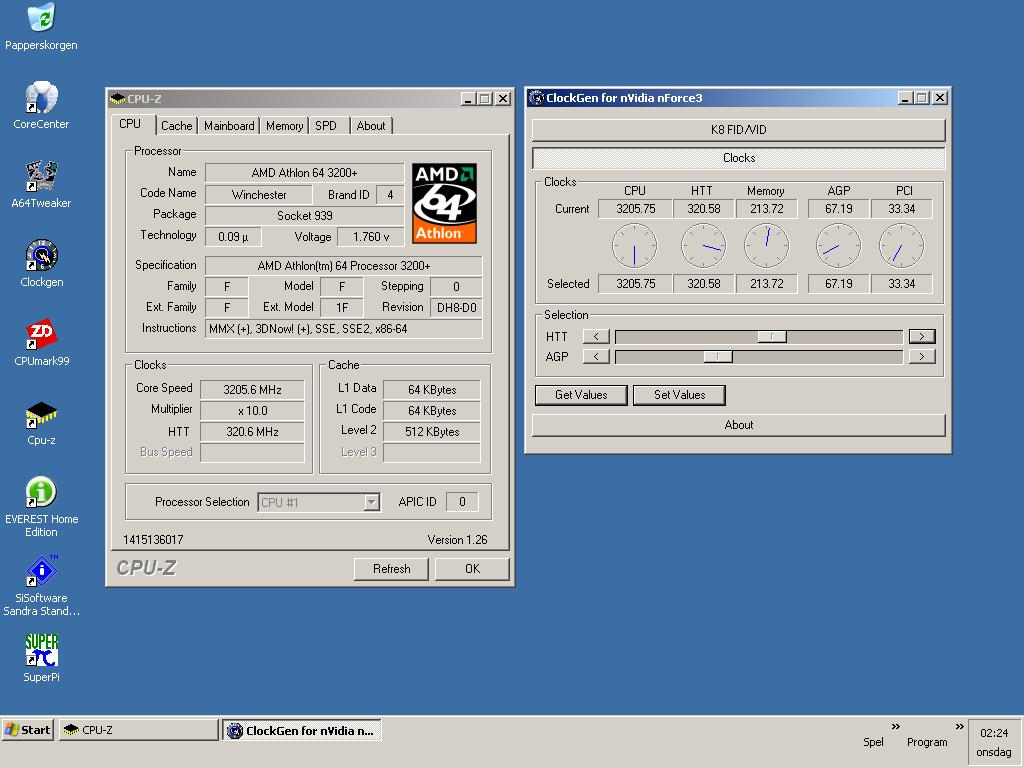
Task: Click the Selected AGP field in ClockGen
Action: point(839,284)
